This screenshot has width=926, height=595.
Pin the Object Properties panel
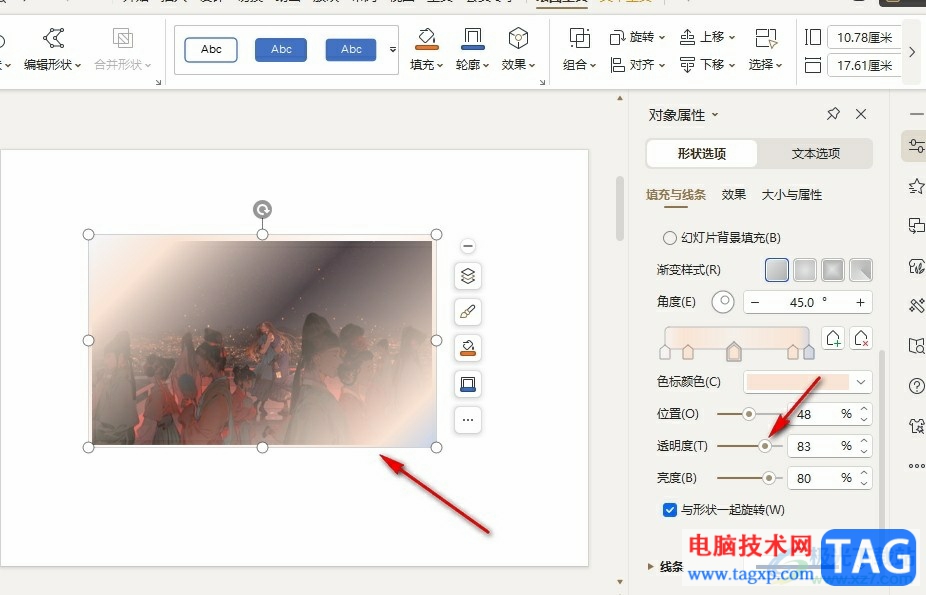(x=833, y=114)
